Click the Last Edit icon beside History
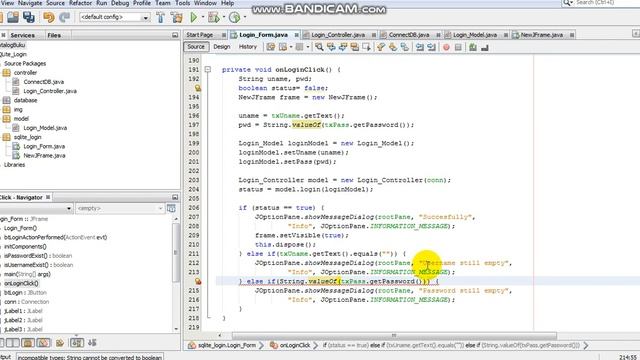This screenshot has width=640, height=360. [x=271, y=47]
